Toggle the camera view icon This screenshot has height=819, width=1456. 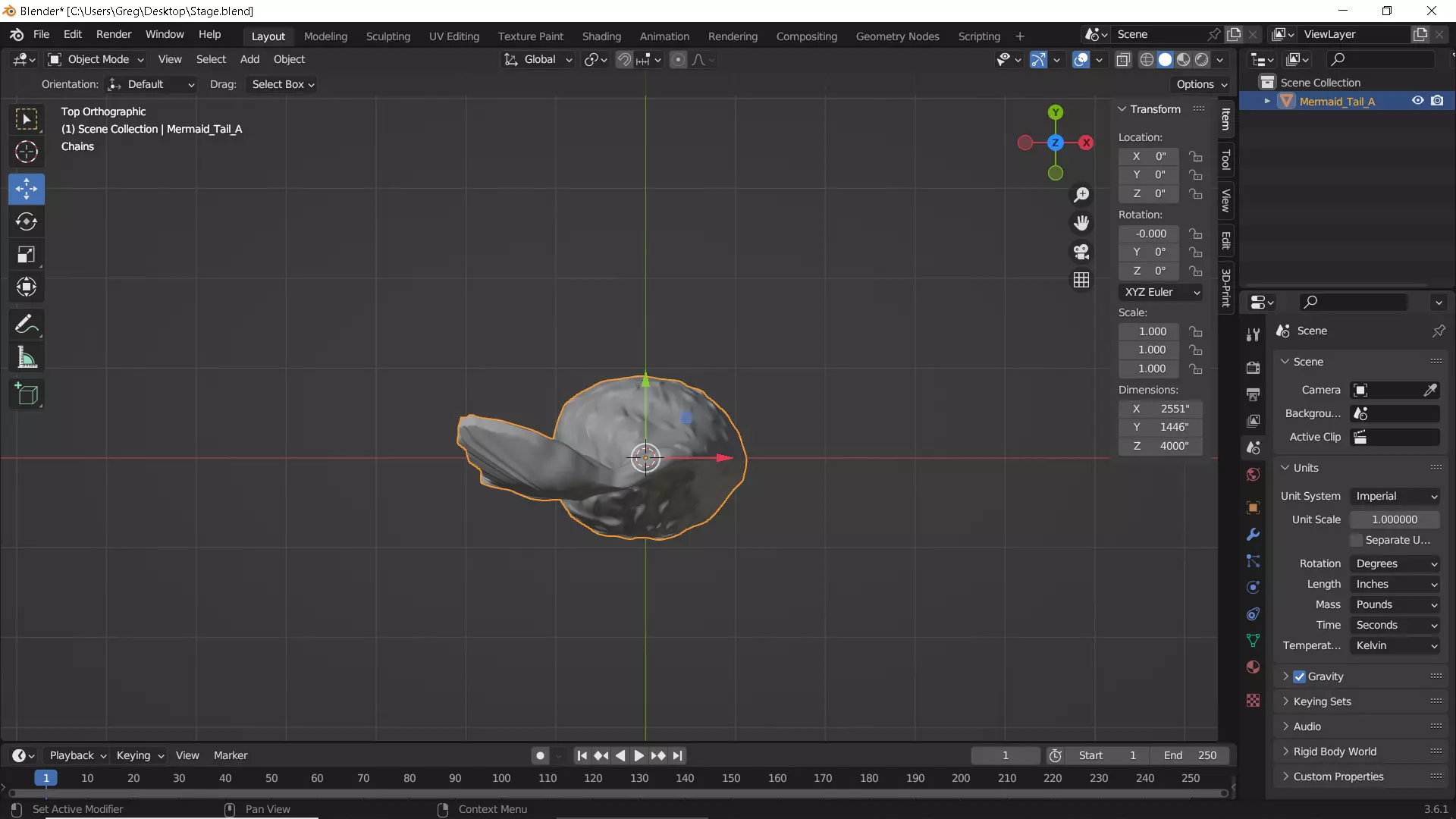(x=1081, y=251)
